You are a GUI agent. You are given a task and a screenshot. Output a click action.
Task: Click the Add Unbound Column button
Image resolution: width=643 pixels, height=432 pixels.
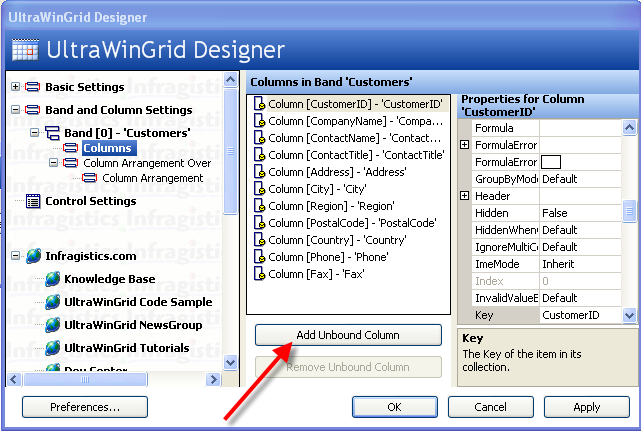348,335
